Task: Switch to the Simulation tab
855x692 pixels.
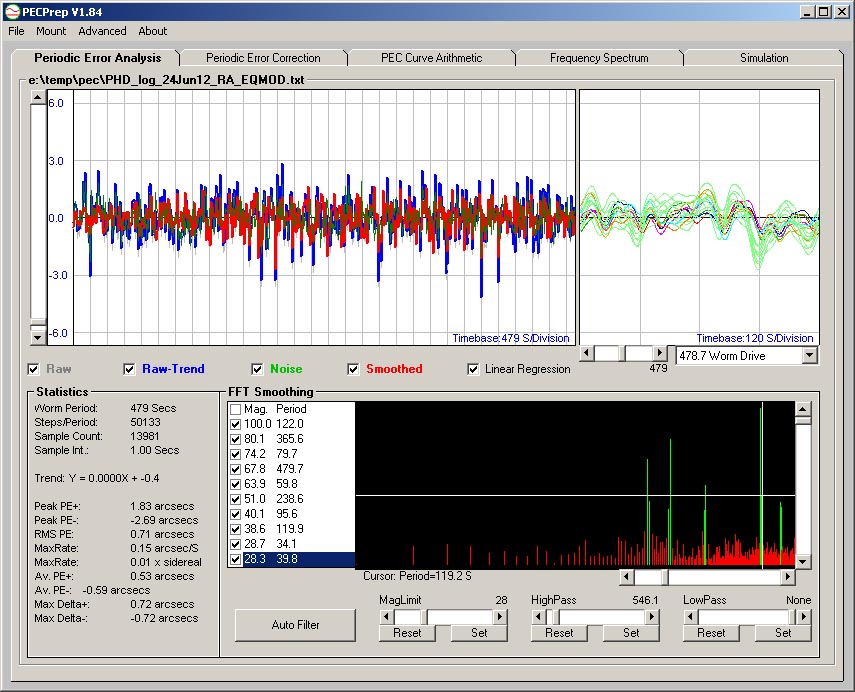Action: tap(764, 58)
